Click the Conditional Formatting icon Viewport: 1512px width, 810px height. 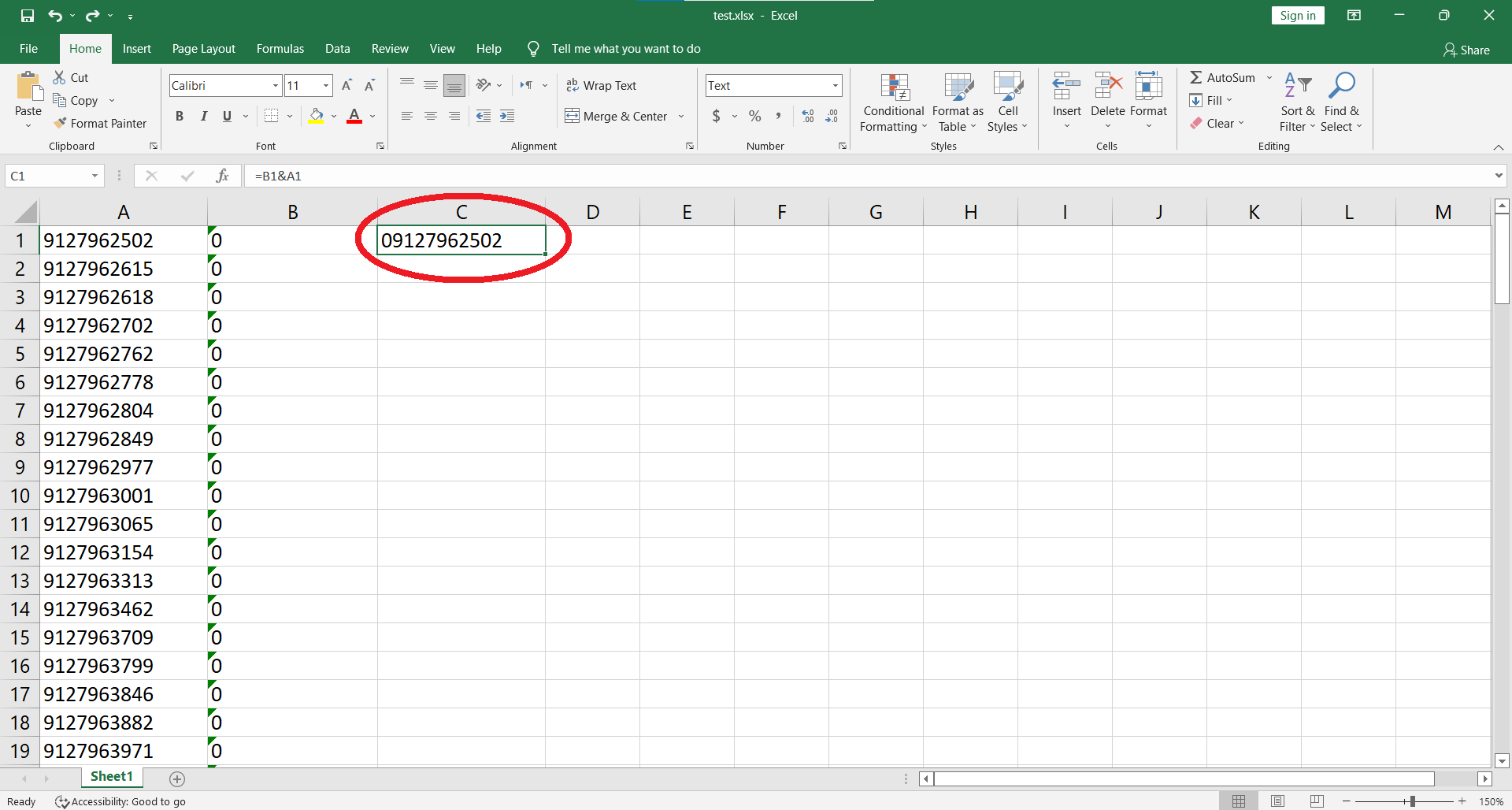[894, 88]
